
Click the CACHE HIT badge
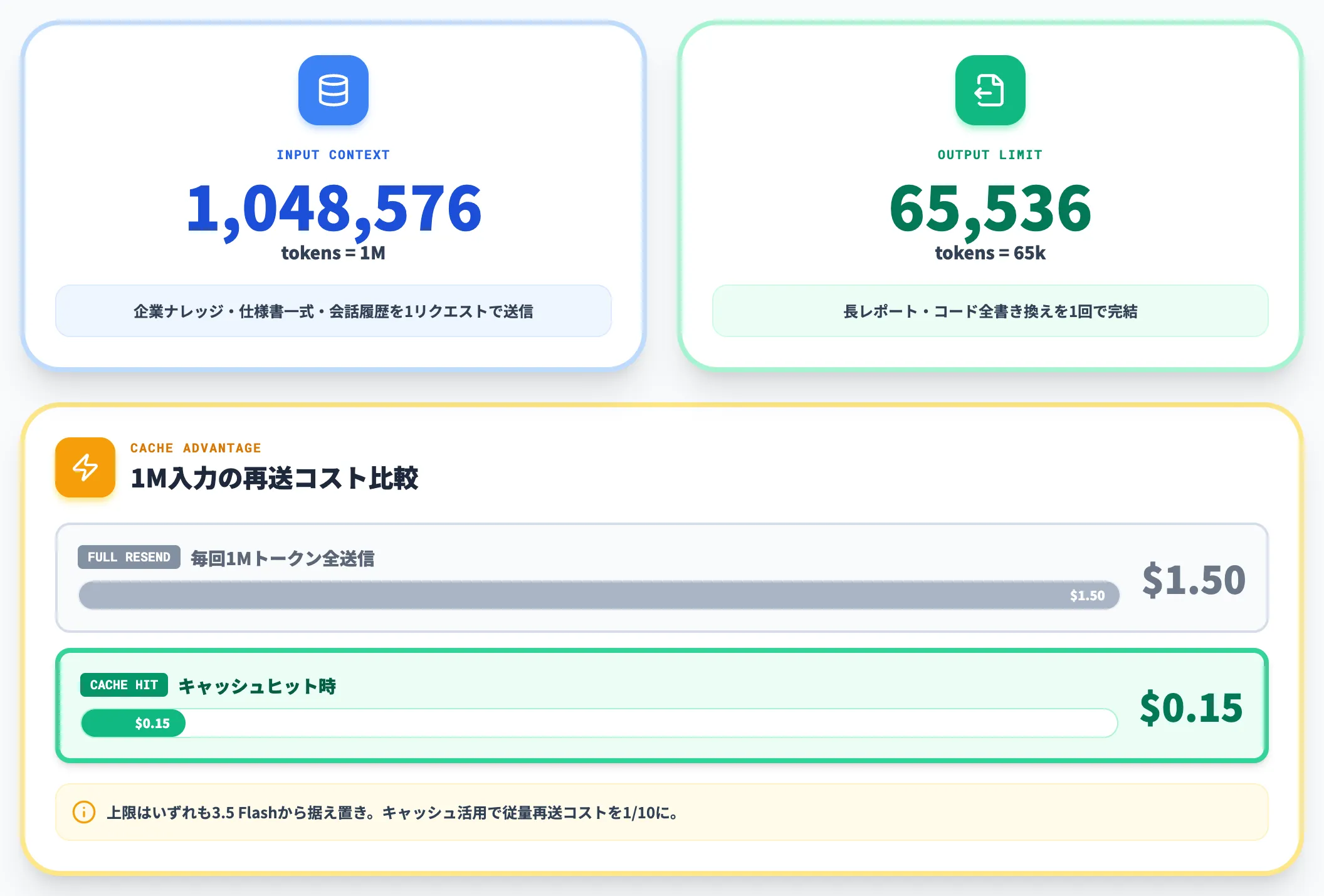tap(124, 685)
